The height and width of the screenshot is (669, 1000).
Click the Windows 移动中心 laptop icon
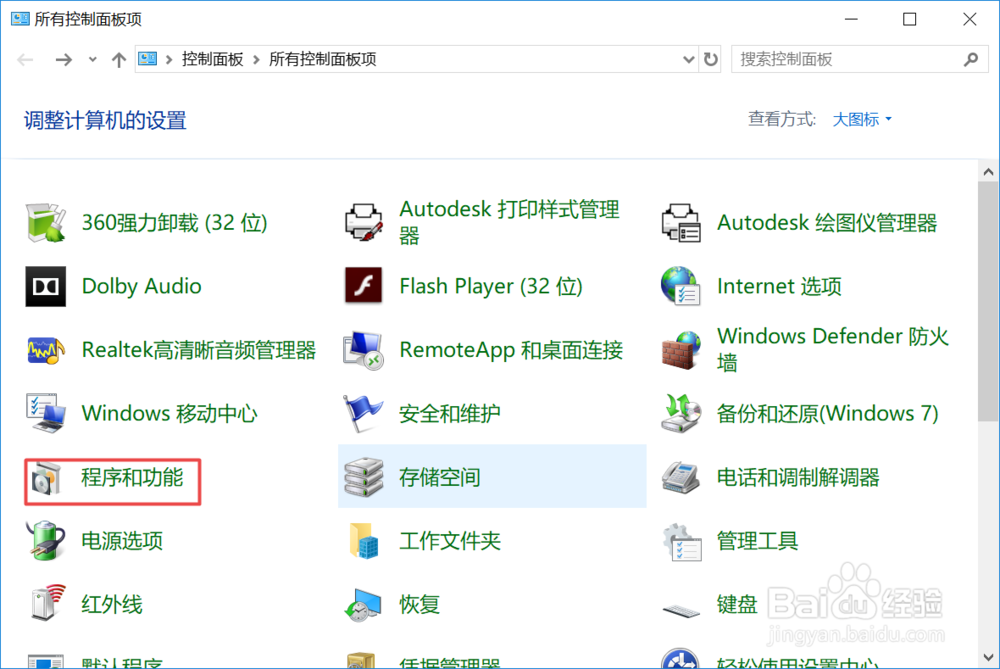coord(45,413)
